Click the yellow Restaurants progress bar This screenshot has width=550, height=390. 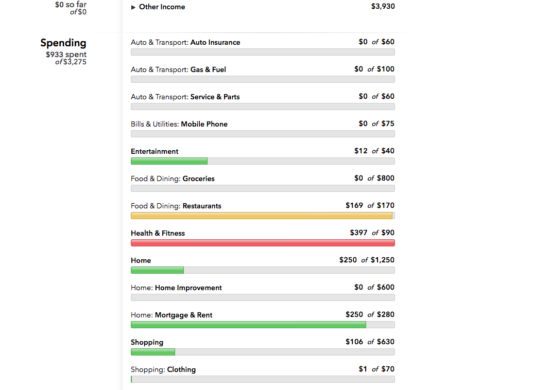(x=263, y=216)
